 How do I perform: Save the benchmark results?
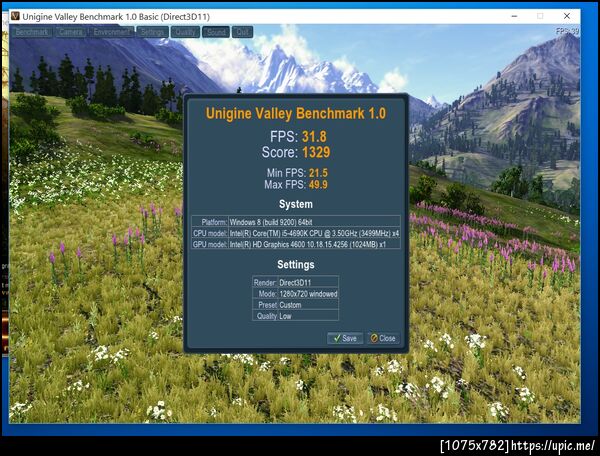(345, 338)
